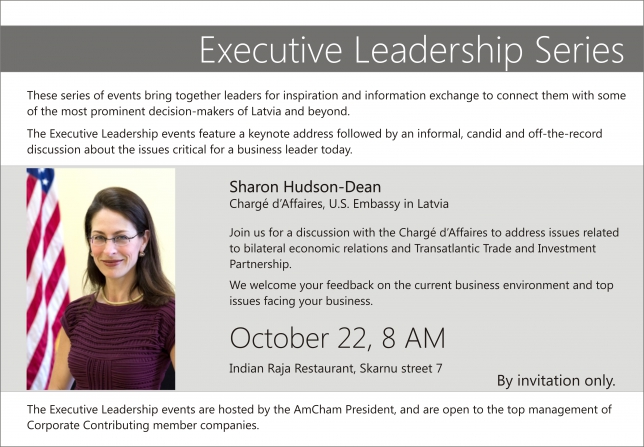The width and height of the screenshot is (644, 447).
Task: Click the paragraph starting These series of events
Action: point(326,103)
